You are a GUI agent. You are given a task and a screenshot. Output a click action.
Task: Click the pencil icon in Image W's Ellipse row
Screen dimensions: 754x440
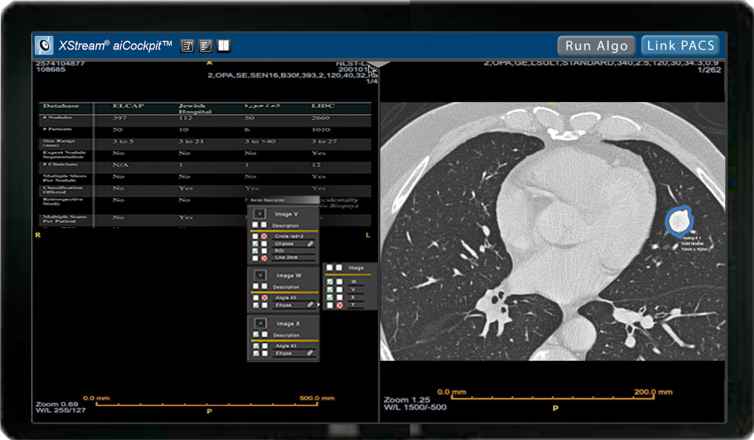[311, 305]
